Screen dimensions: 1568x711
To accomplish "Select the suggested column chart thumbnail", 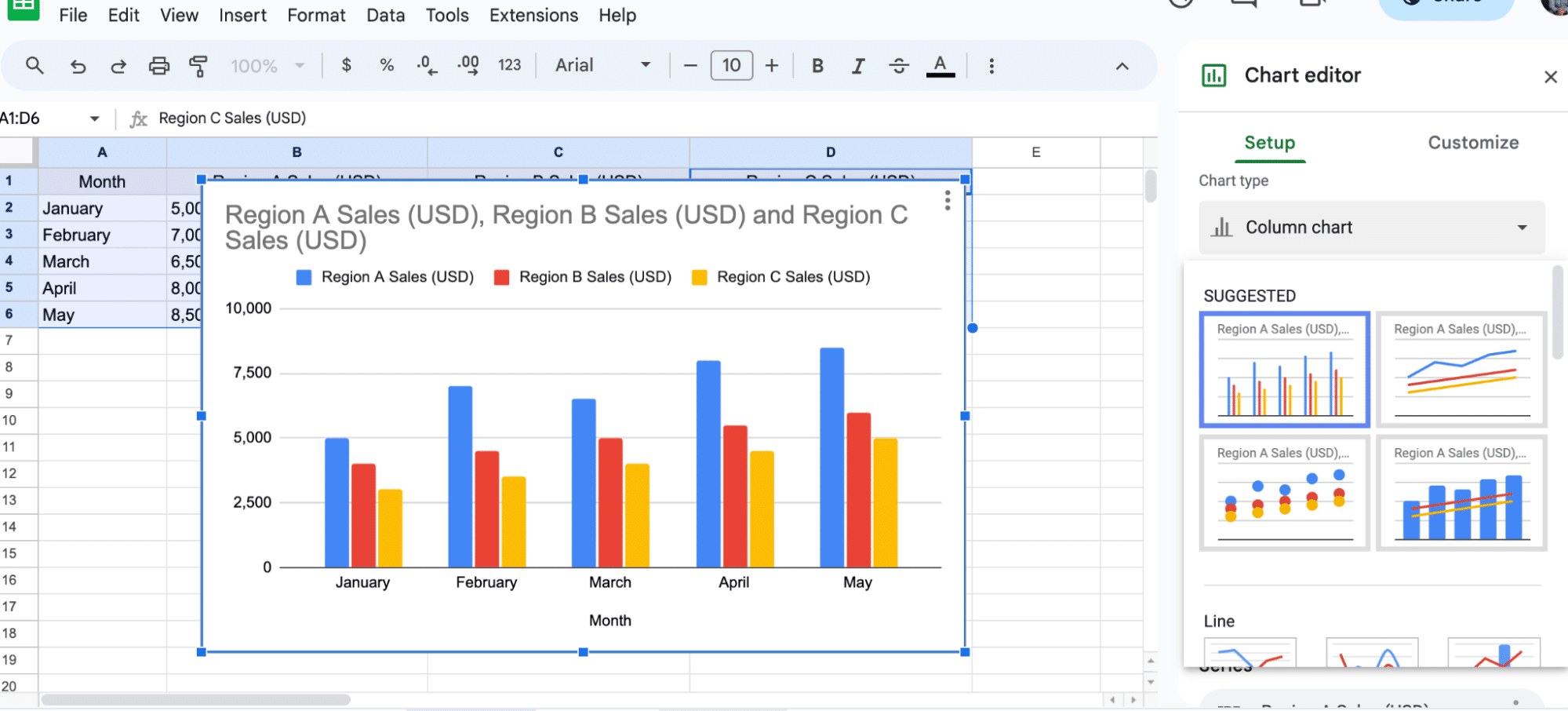I will click(1284, 370).
